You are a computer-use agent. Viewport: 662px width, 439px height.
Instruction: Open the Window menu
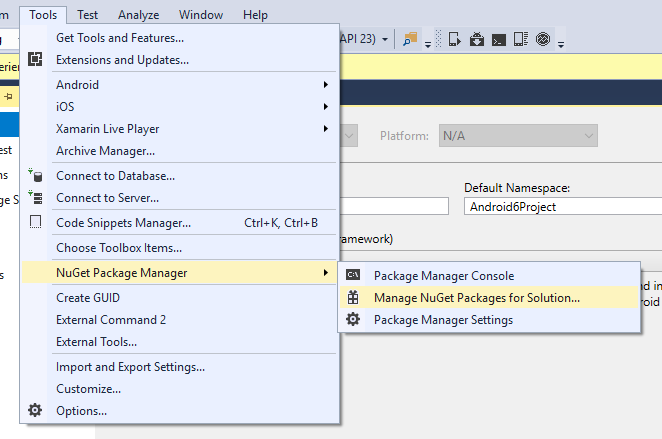(x=201, y=15)
